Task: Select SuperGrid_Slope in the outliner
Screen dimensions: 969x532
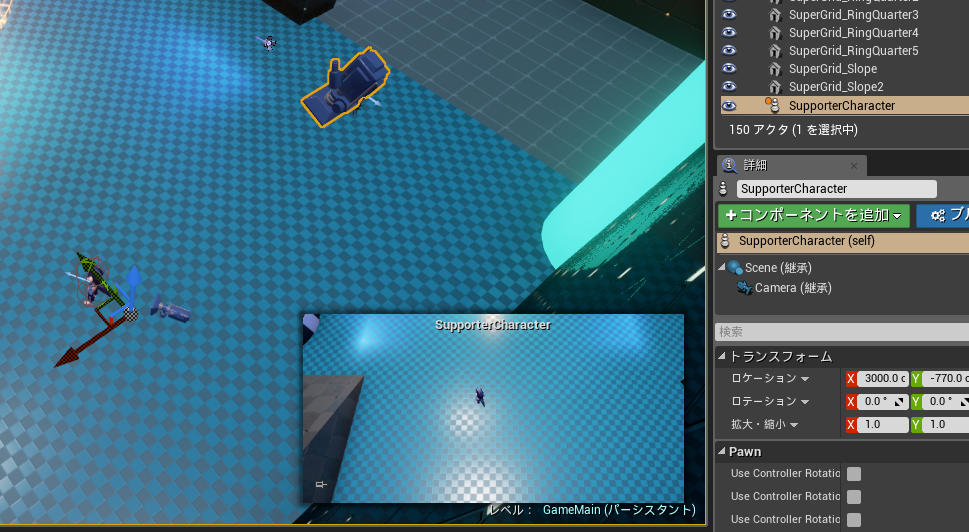Action: [832, 68]
